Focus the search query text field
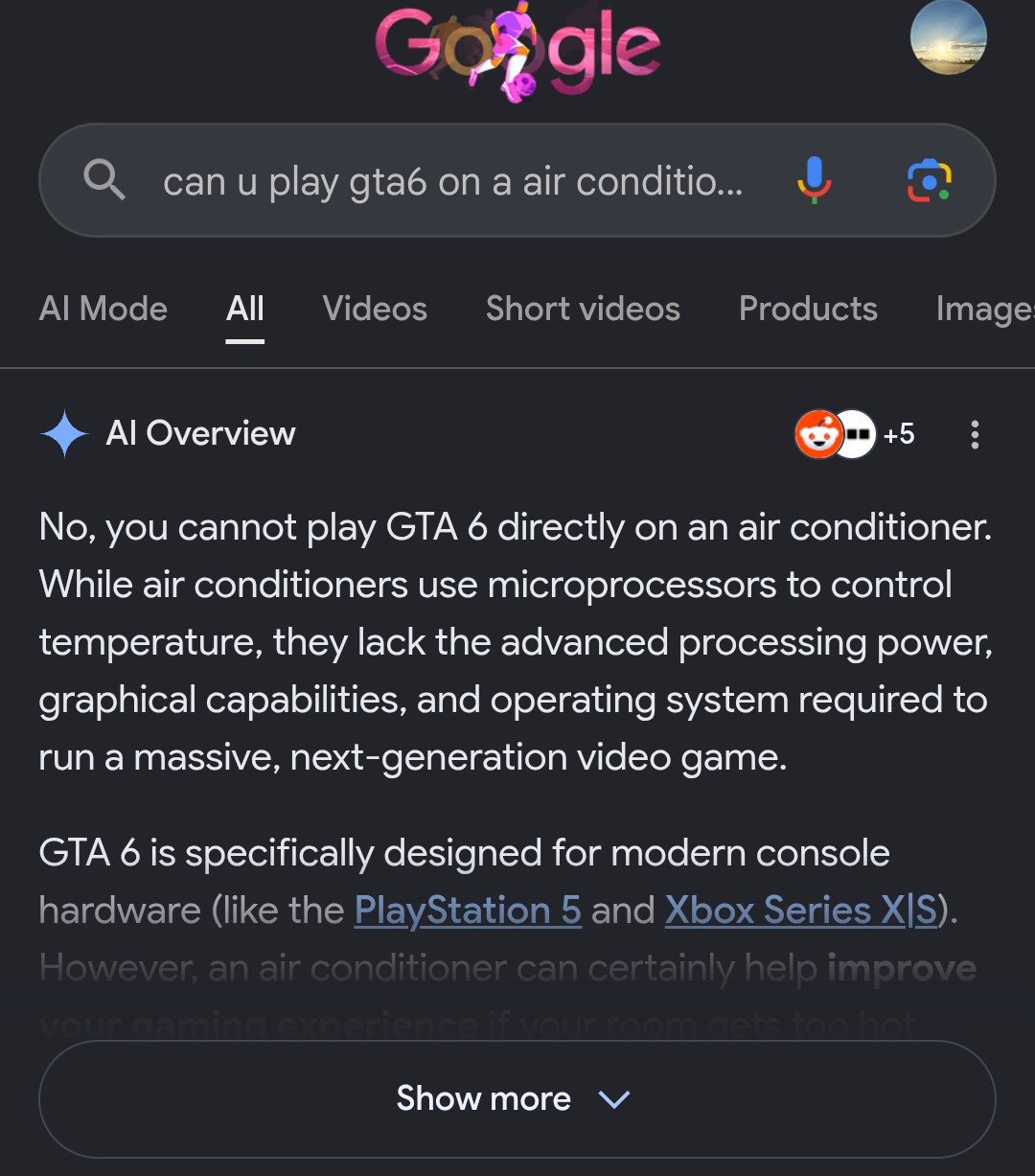The image size is (1035, 1176). click(452, 181)
